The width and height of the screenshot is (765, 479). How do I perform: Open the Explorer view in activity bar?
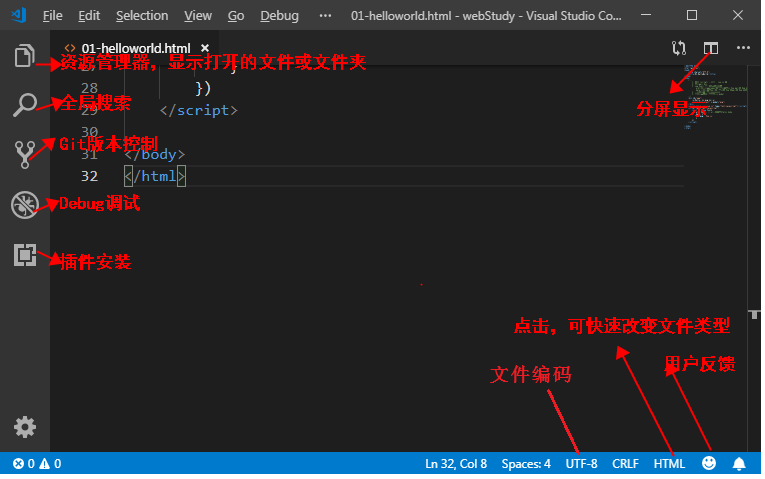(24, 56)
